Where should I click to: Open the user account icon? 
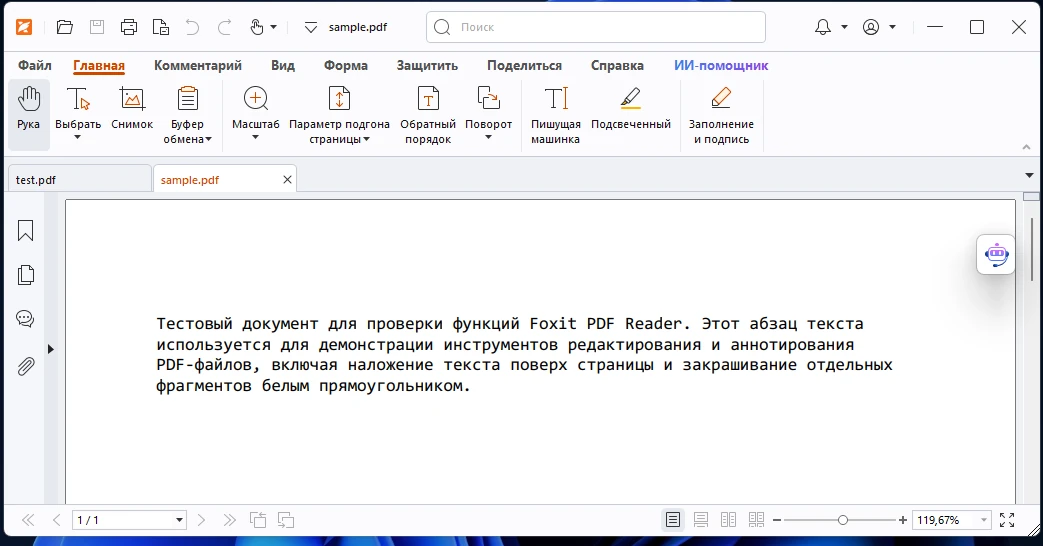[x=871, y=27]
